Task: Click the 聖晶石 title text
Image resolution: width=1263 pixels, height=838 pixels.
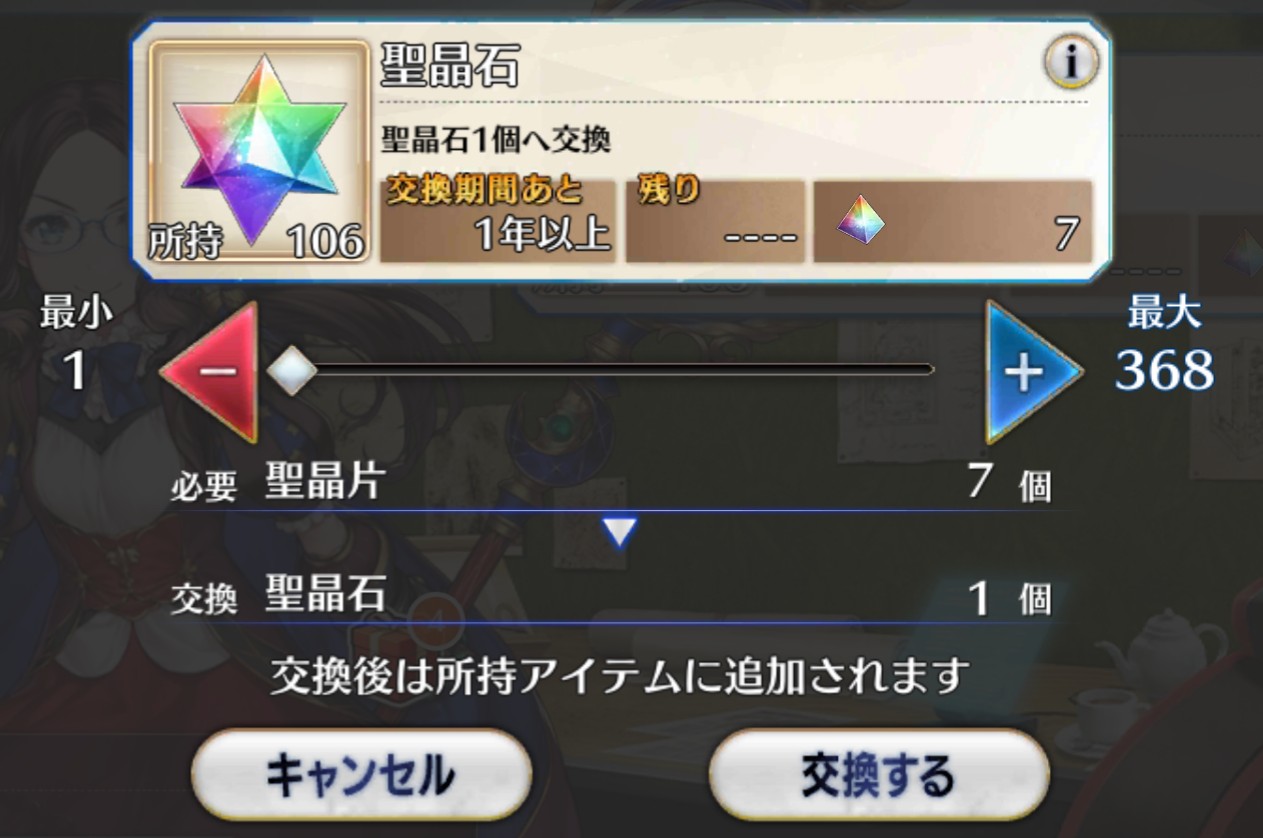Action: coord(450,68)
